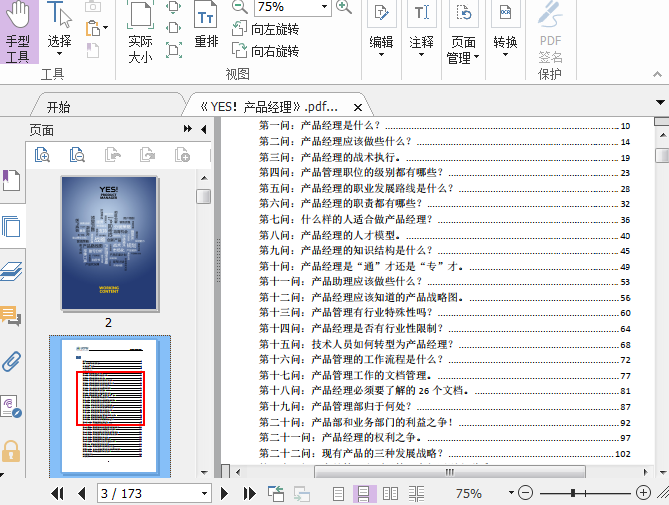Open the Layers sidebar panel
Image resolution: width=669 pixels, height=505 pixels.
(11, 272)
